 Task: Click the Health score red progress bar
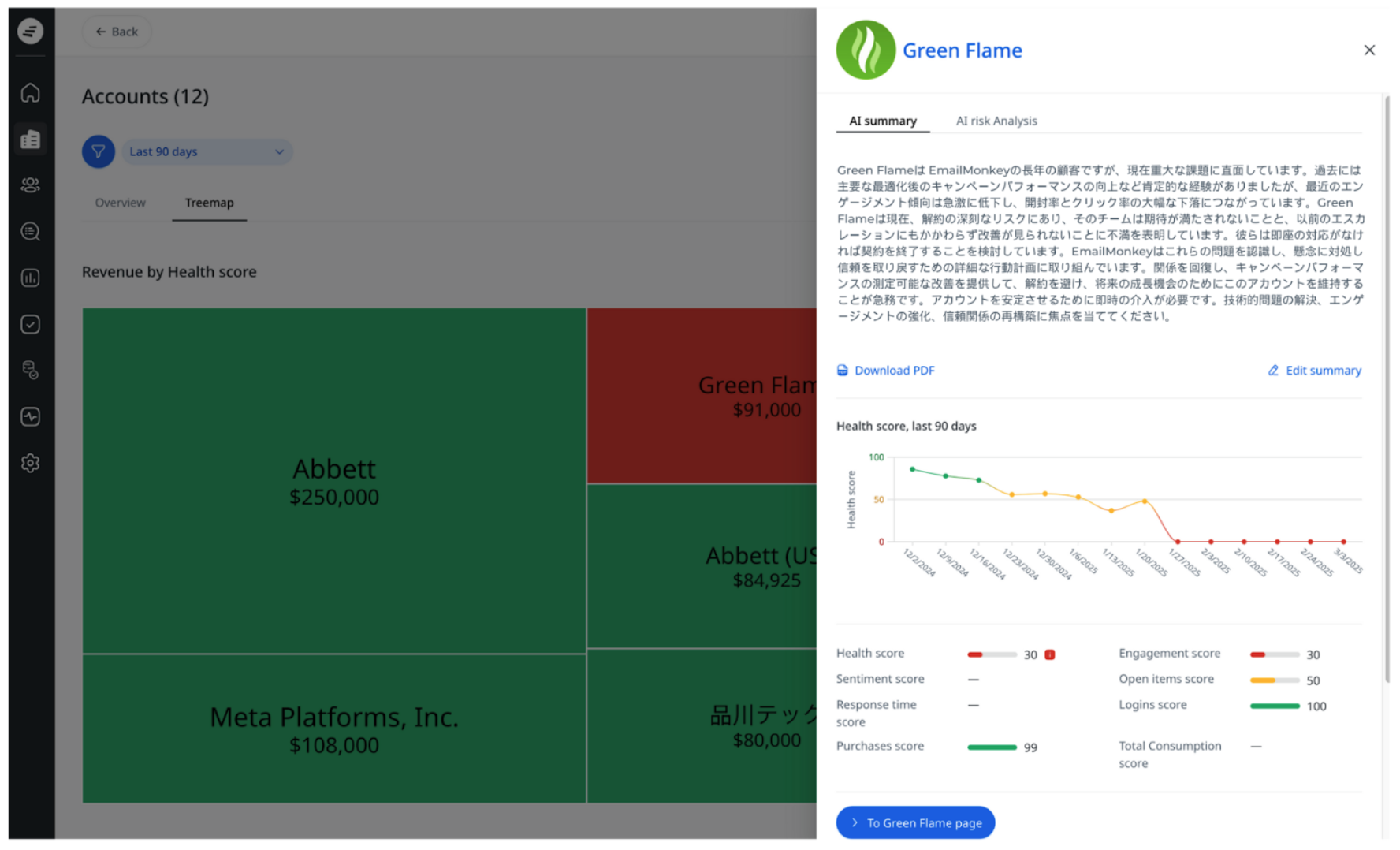[992, 654]
